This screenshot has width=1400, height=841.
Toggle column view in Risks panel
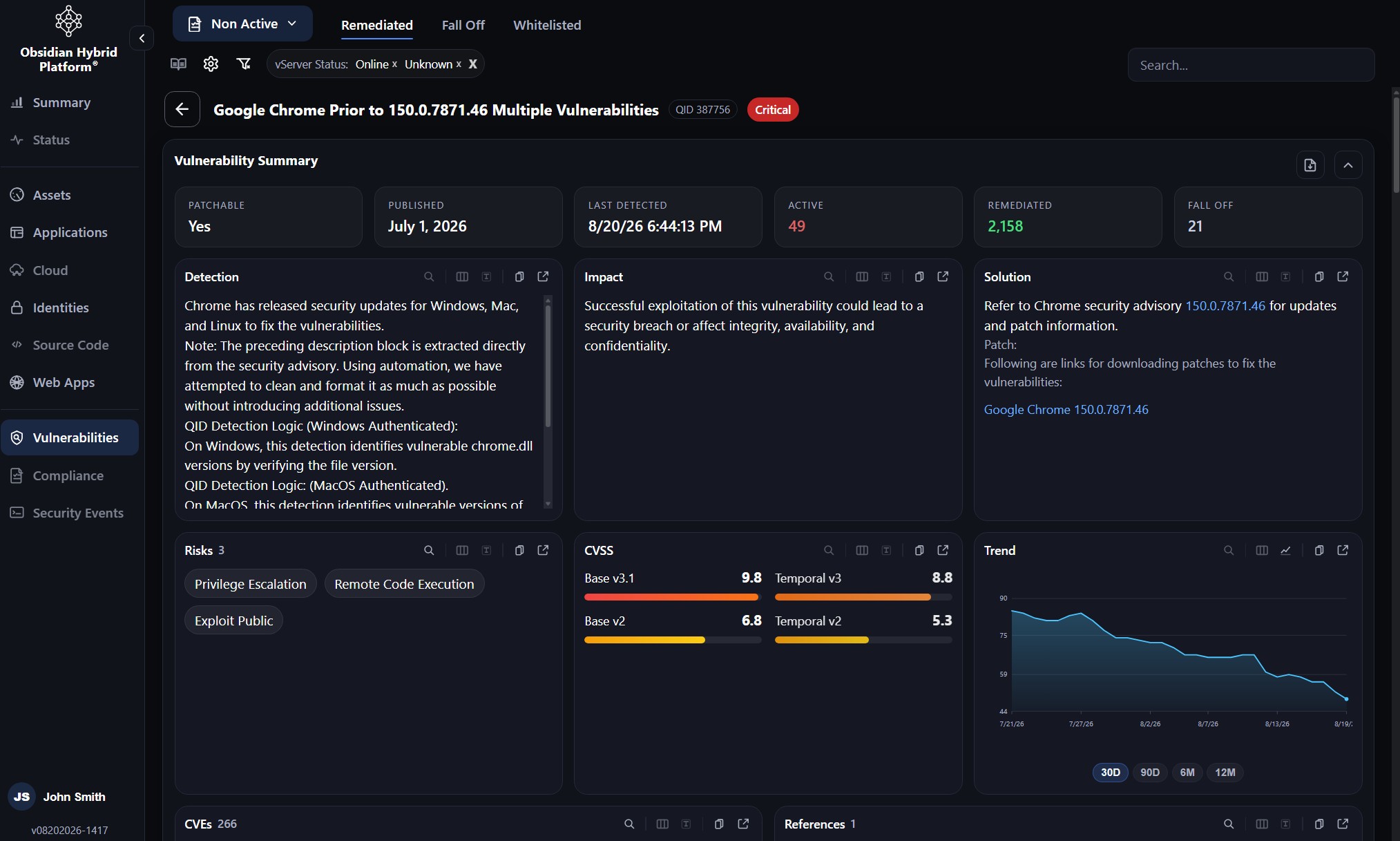tap(462, 550)
